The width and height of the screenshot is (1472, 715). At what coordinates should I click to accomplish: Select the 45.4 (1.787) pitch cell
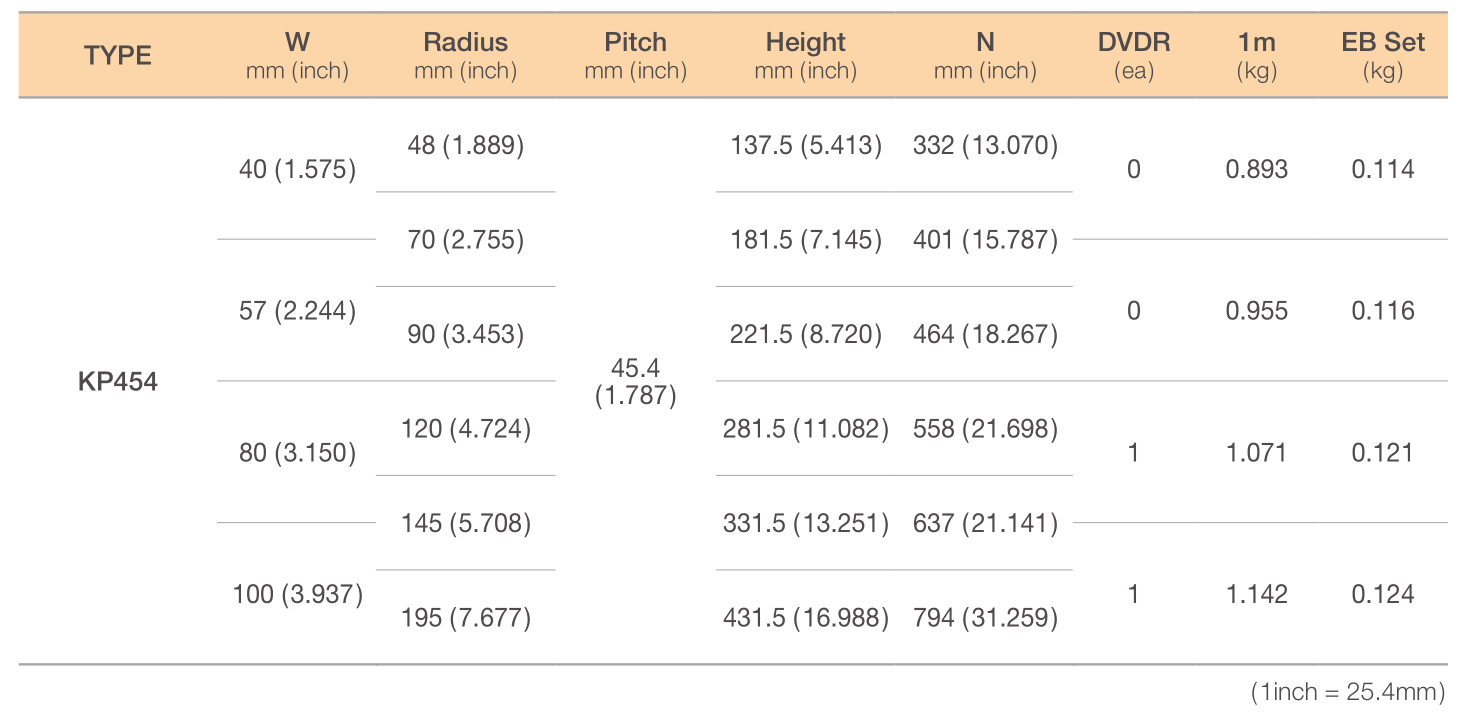pyautogui.click(x=636, y=382)
